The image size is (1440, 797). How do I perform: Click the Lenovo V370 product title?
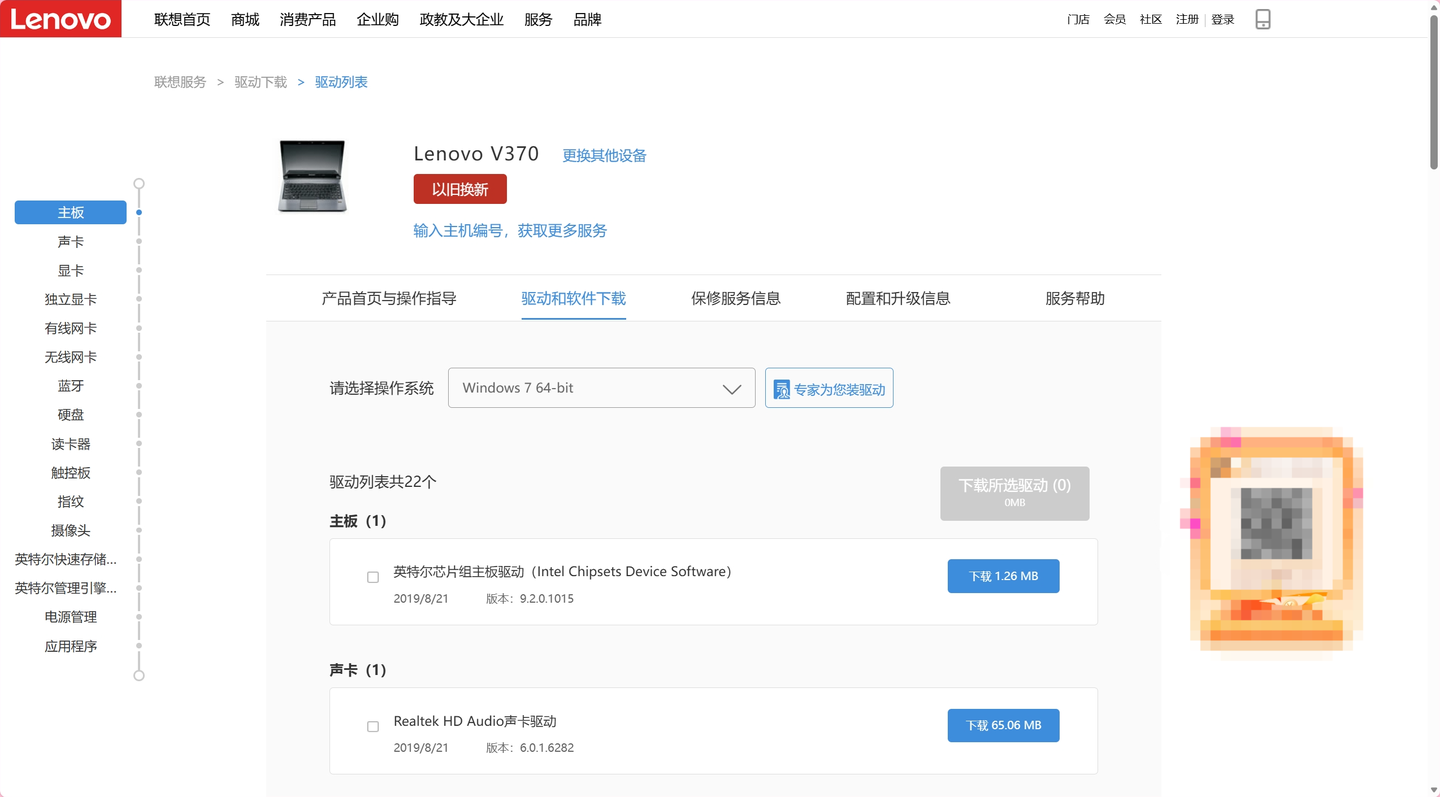point(476,154)
